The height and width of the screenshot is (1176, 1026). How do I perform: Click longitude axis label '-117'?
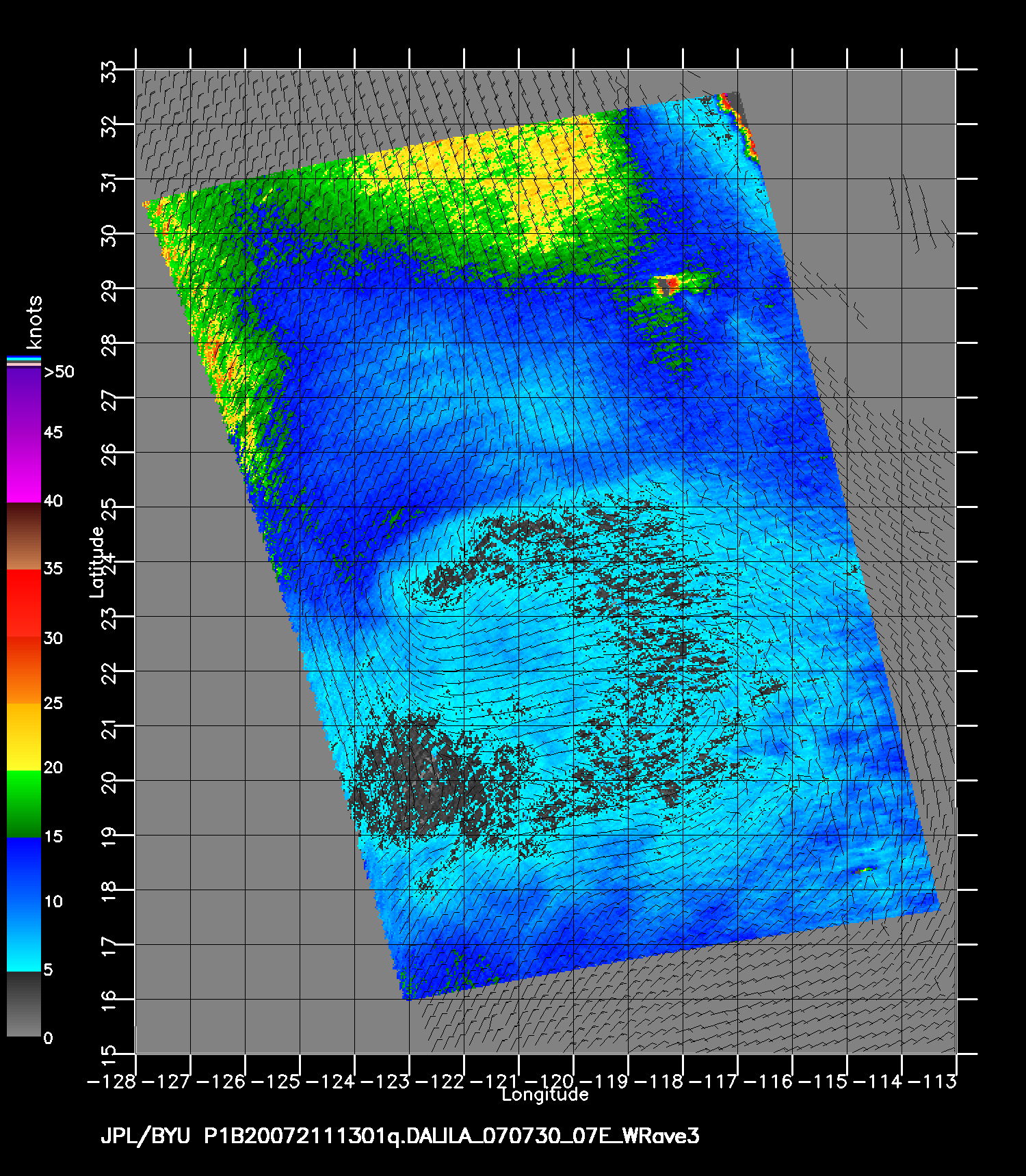714,1082
